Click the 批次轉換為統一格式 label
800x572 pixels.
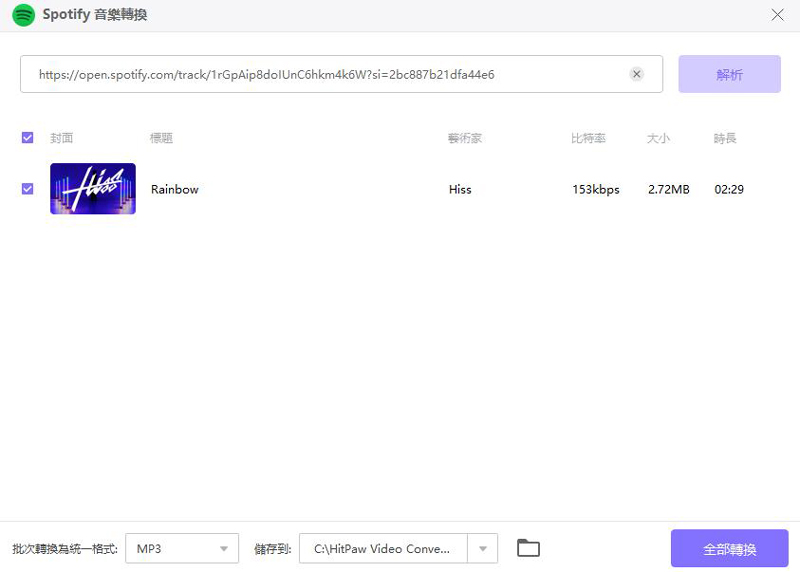pyautogui.click(x=65, y=549)
